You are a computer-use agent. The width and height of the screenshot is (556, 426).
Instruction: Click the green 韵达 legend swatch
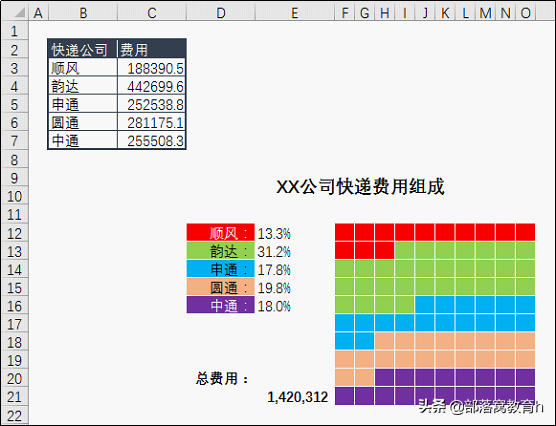click(221, 251)
